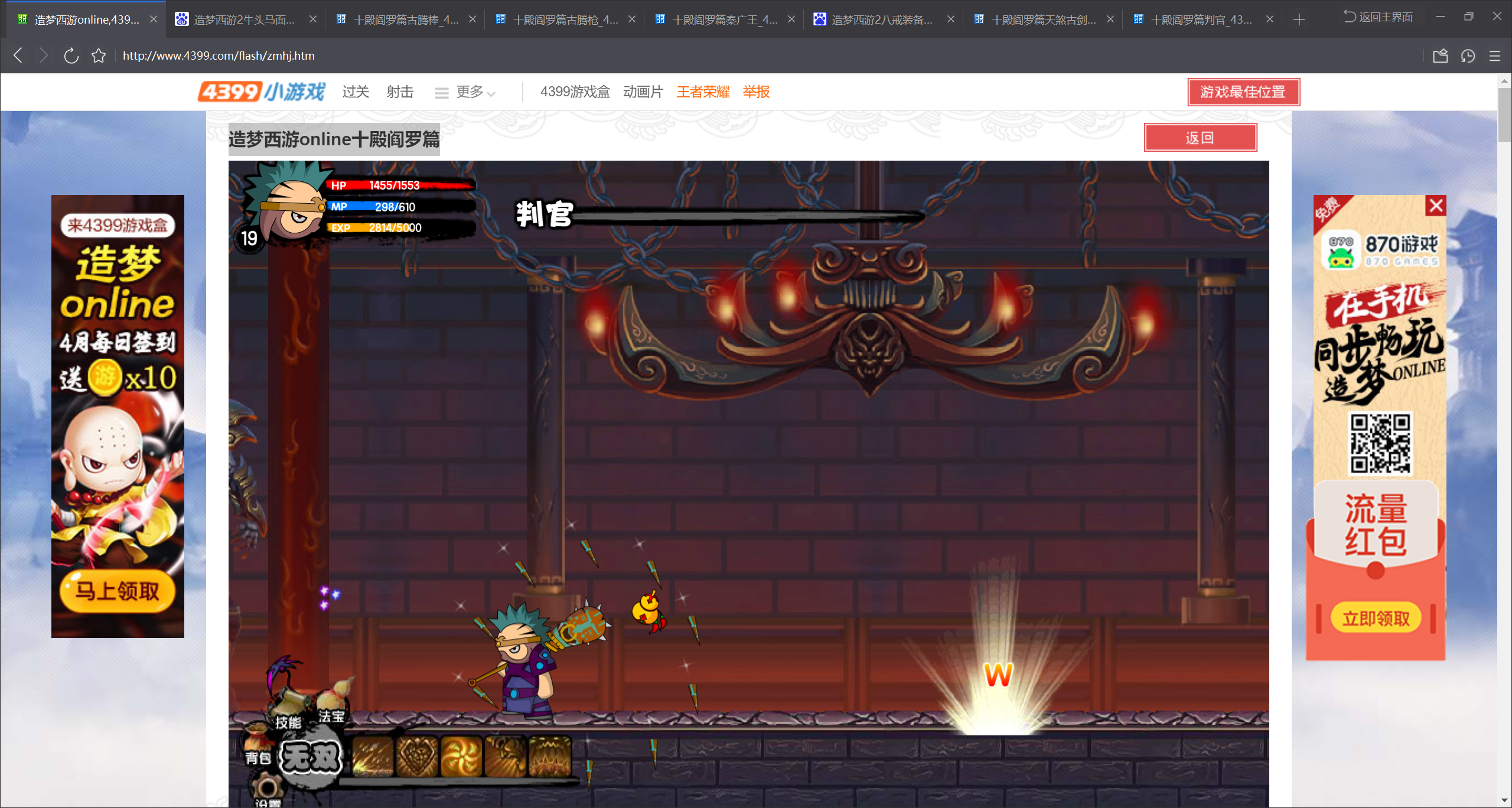The width and height of the screenshot is (1512, 808).
Task: Click the EXP bar showing 2814/5000
Action: tap(400, 228)
